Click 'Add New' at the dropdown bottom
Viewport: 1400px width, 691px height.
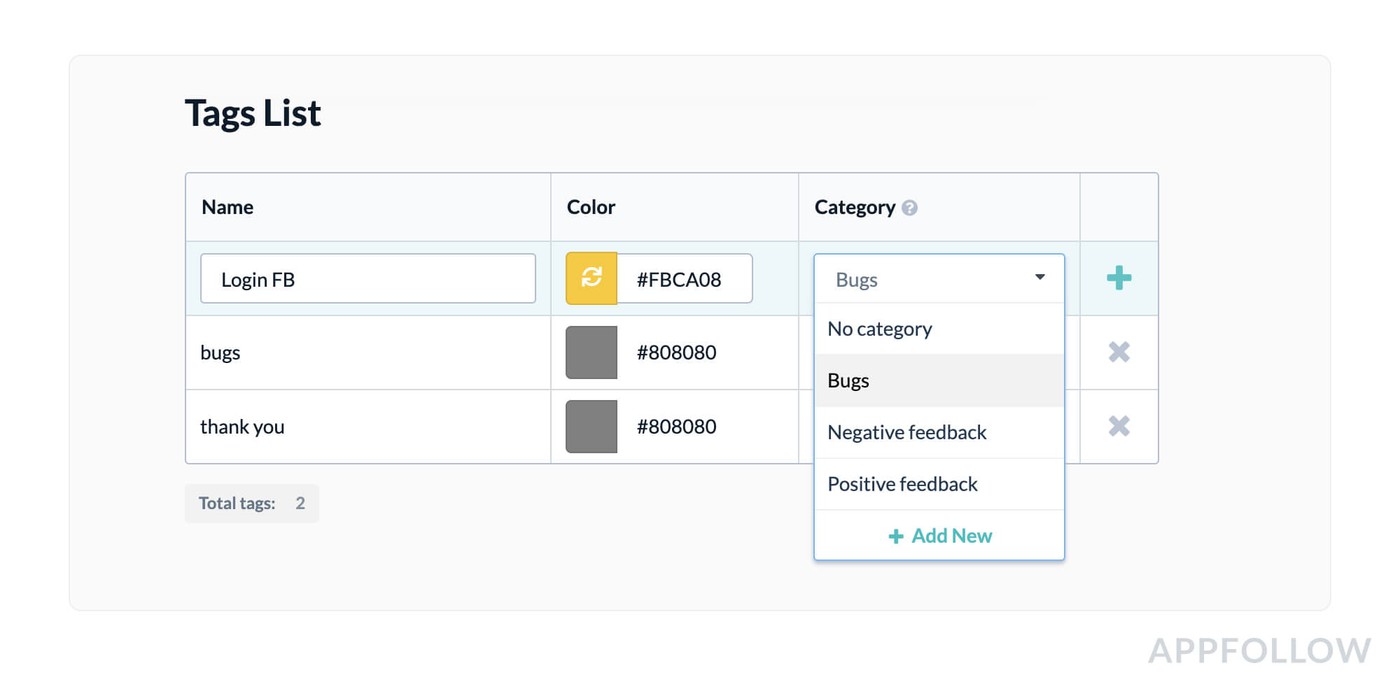(939, 536)
